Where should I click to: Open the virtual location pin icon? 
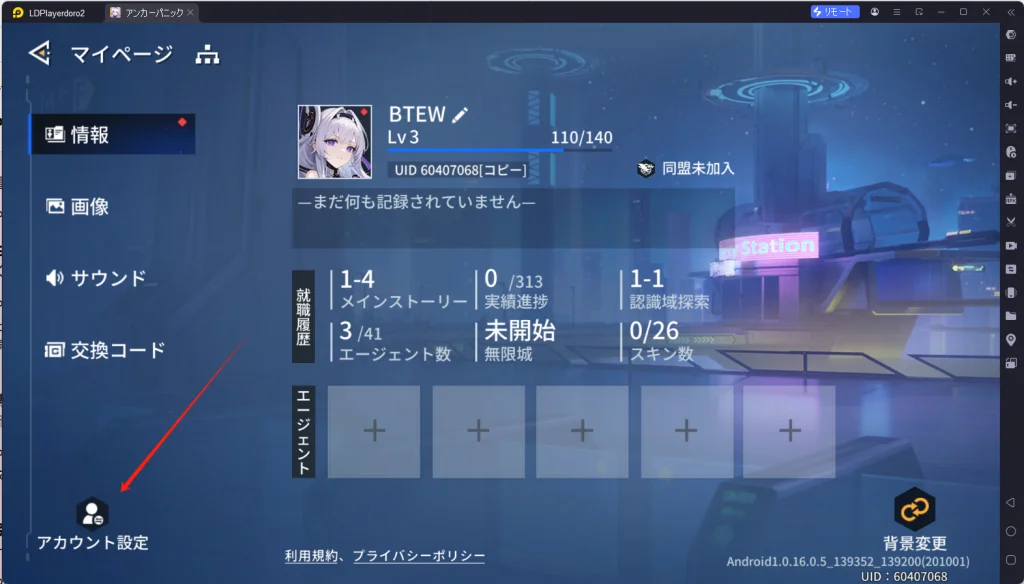point(1011,340)
